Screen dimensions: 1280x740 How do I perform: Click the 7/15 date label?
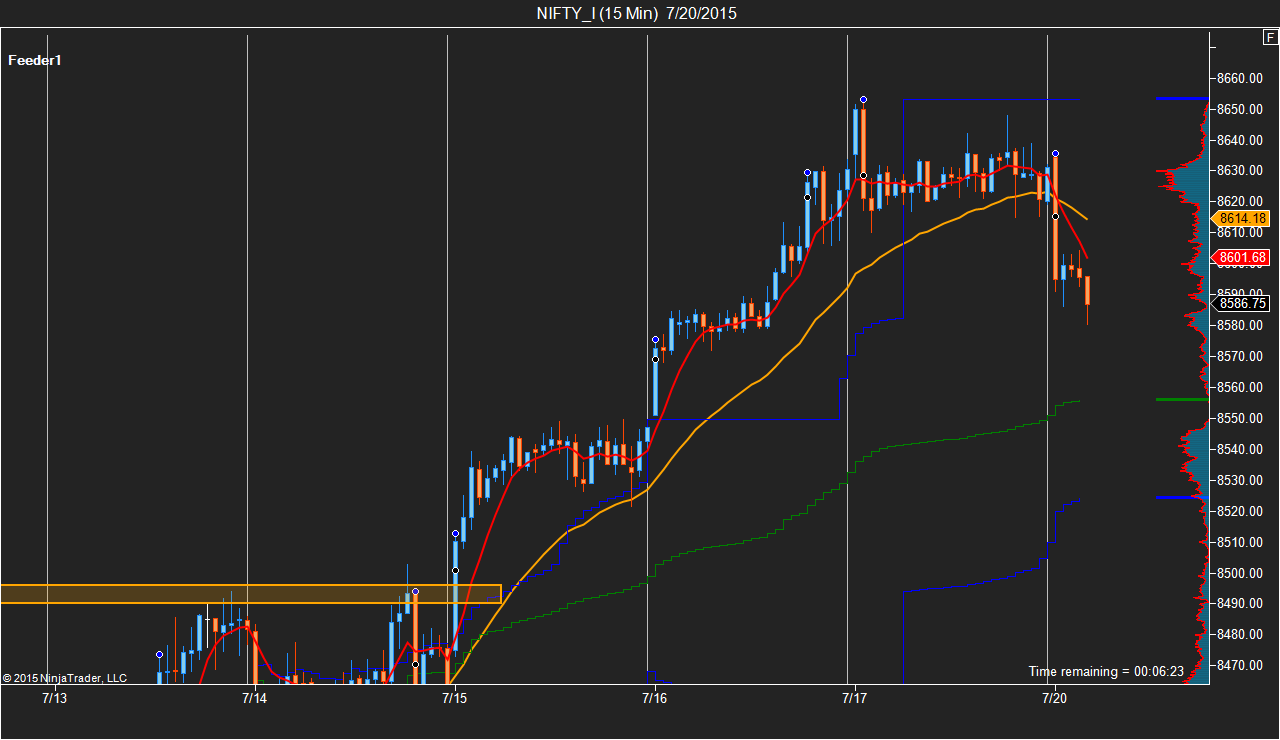pos(454,698)
